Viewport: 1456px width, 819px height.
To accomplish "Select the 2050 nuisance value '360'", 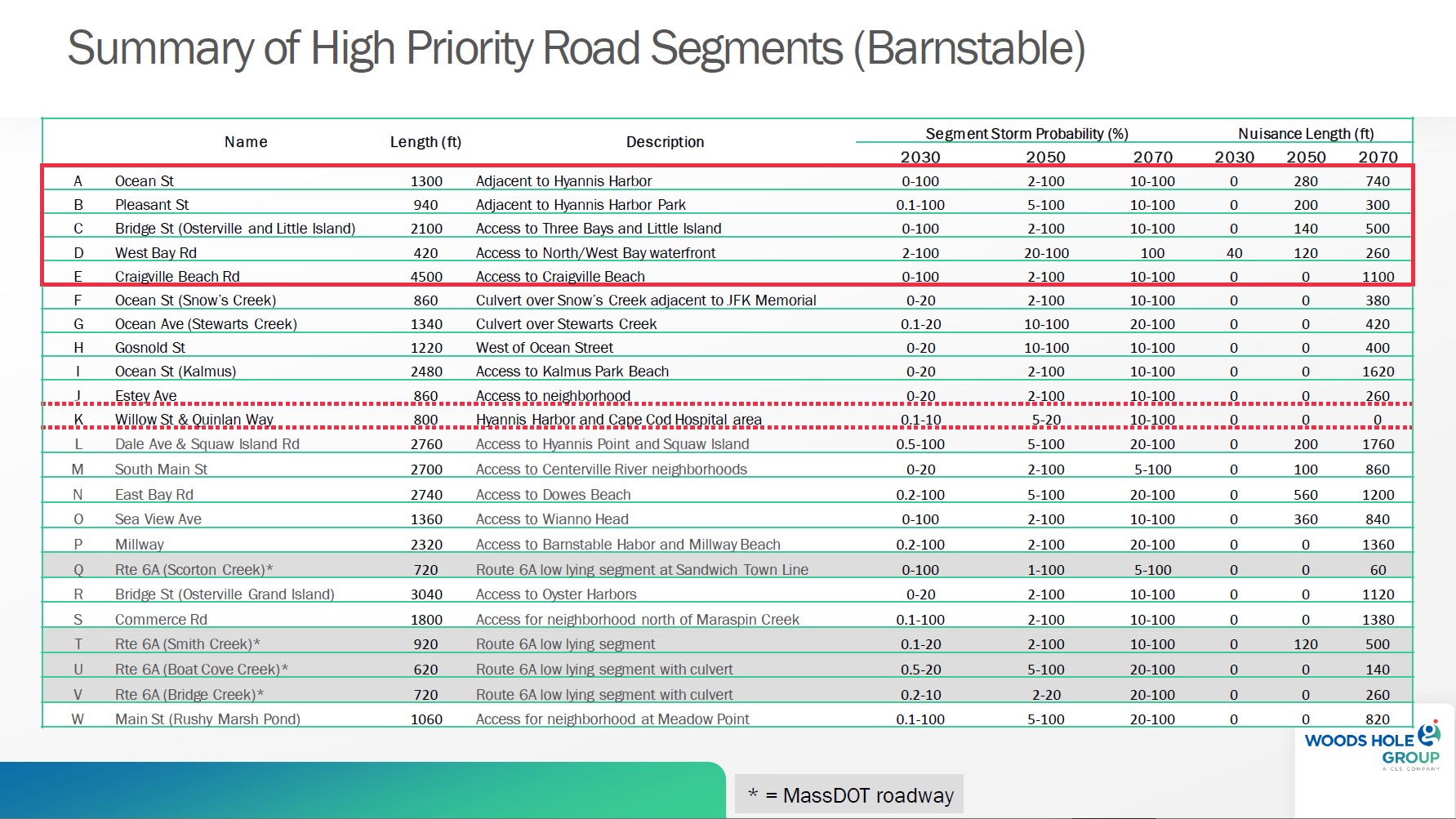I will [x=1306, y=519].
